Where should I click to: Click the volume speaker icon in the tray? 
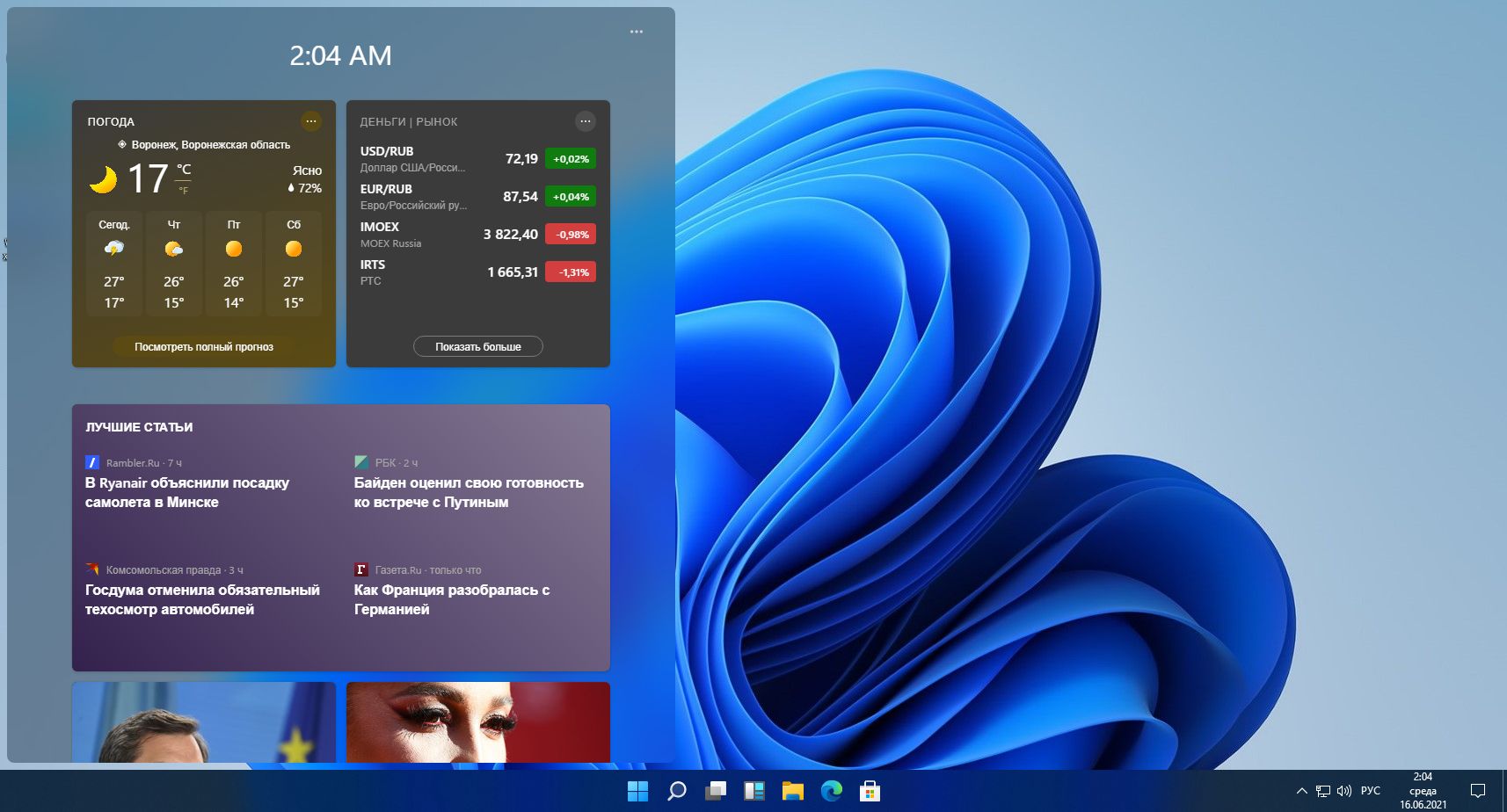click(x=1344, y=791)
